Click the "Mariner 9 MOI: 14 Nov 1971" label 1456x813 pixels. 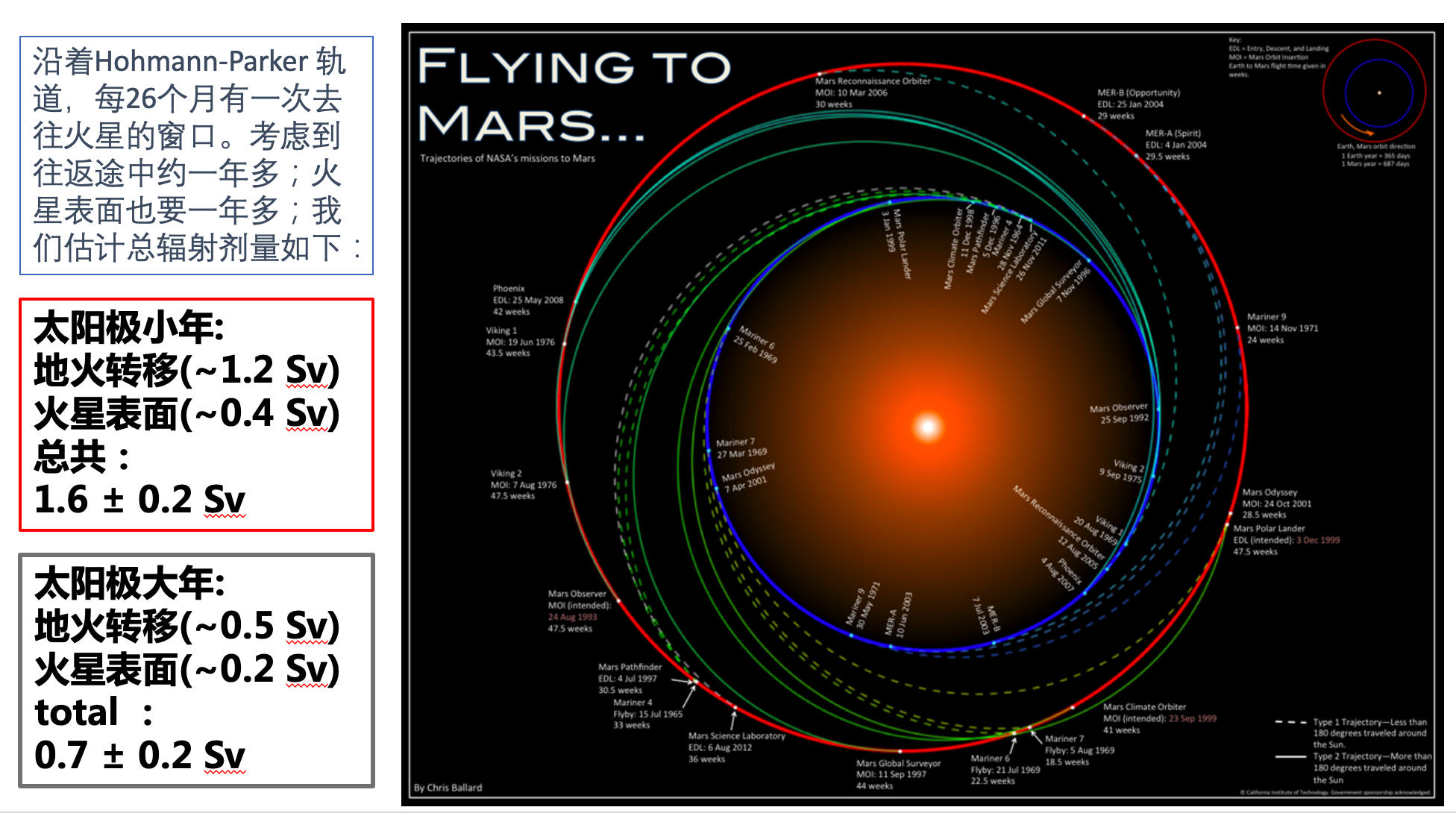click(1282, 328)
